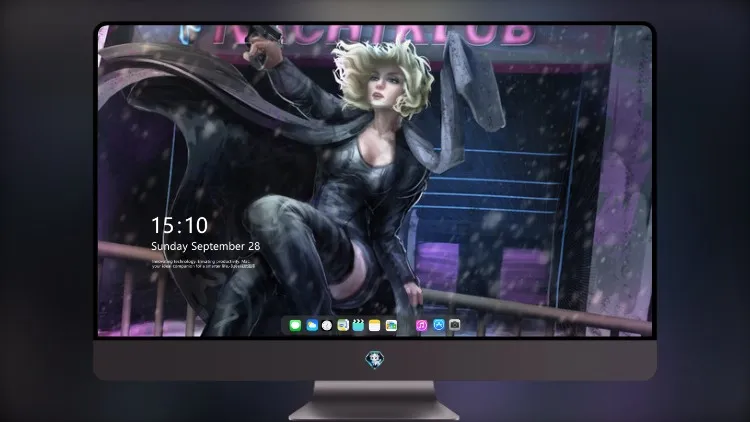Screen dimensions: 750x422
Task: Click the Sunday September 28 date text
Action: [x=206, y=246]
